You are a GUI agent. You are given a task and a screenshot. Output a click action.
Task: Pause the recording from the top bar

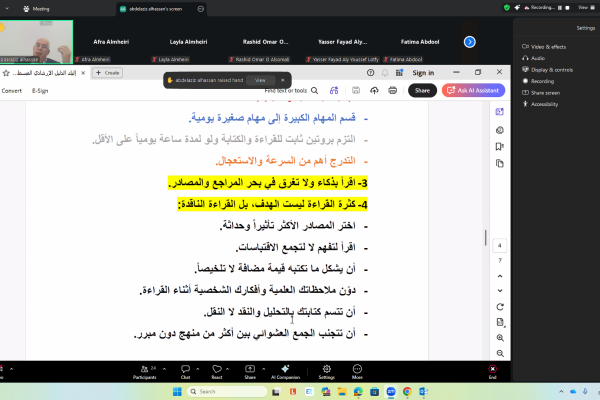(x=560, y=8)
